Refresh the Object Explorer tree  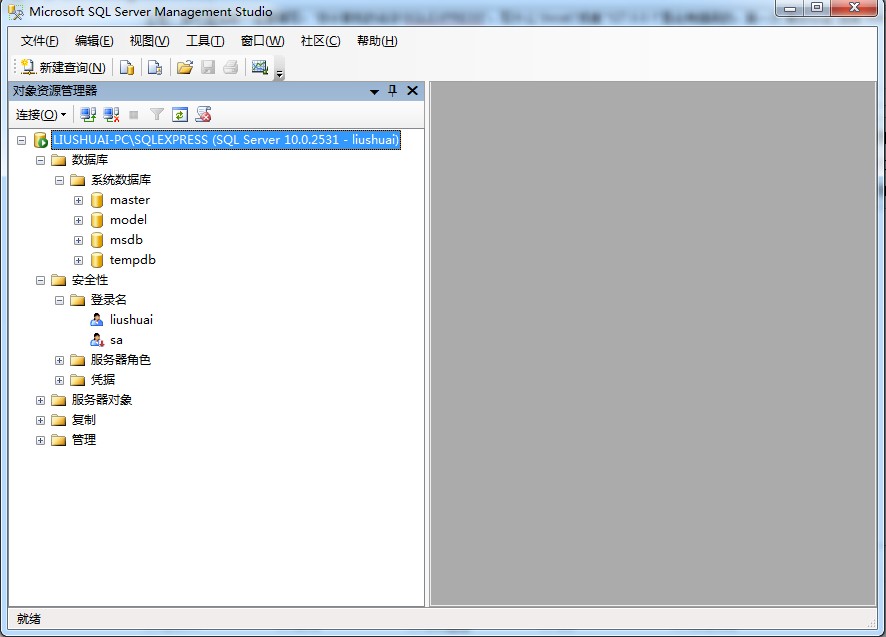click(180, 115)
